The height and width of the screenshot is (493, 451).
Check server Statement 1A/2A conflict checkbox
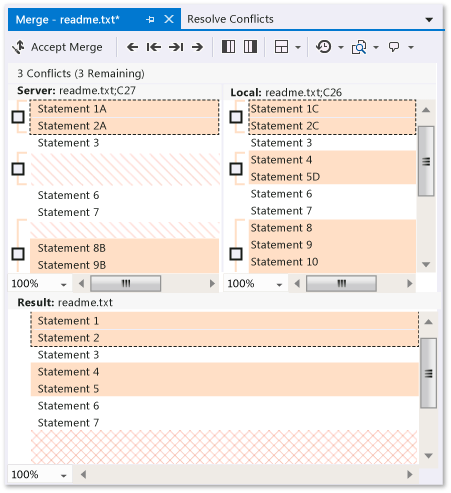[18, 117]
